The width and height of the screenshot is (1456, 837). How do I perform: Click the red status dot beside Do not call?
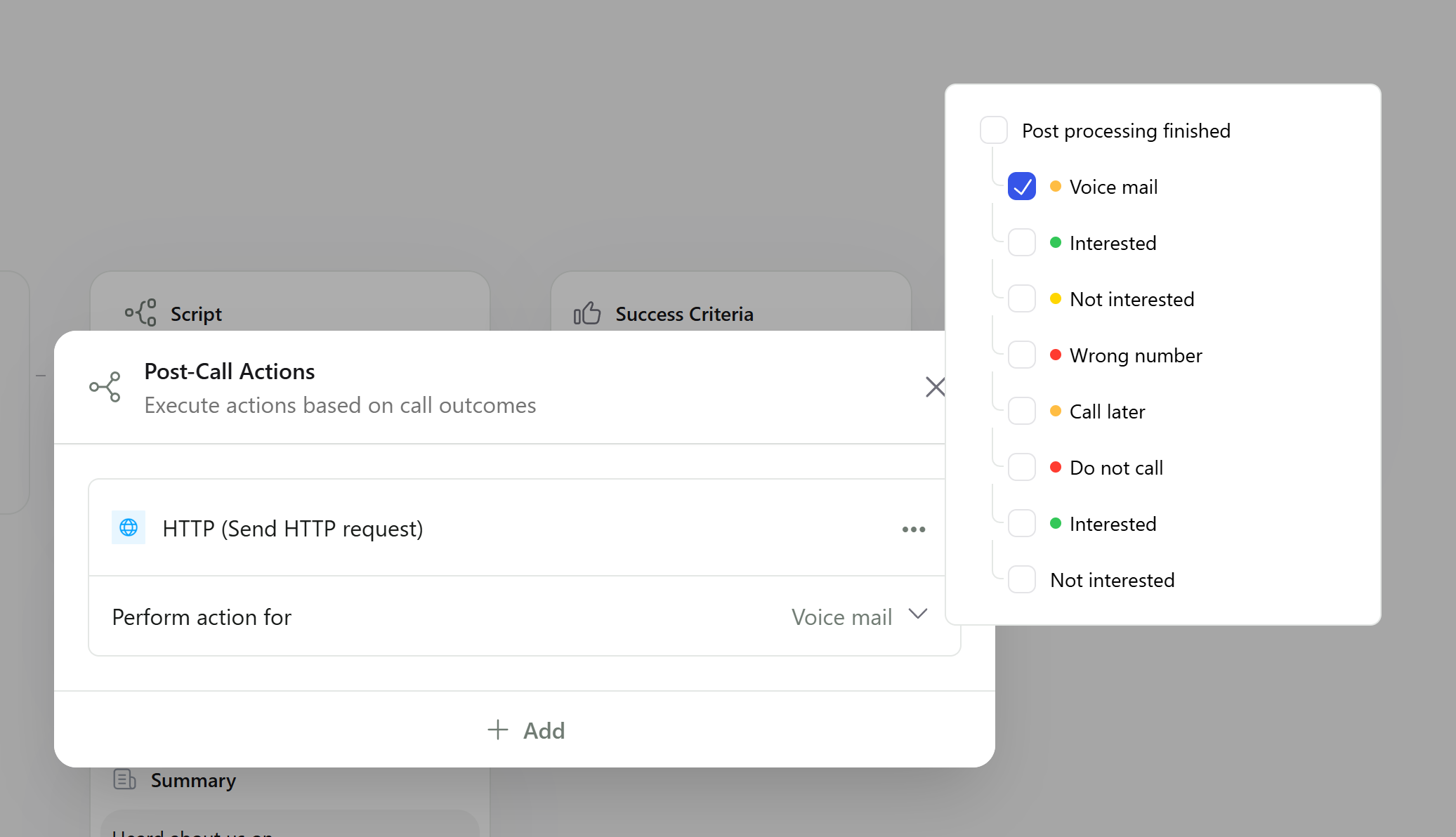pos(1056,467)
